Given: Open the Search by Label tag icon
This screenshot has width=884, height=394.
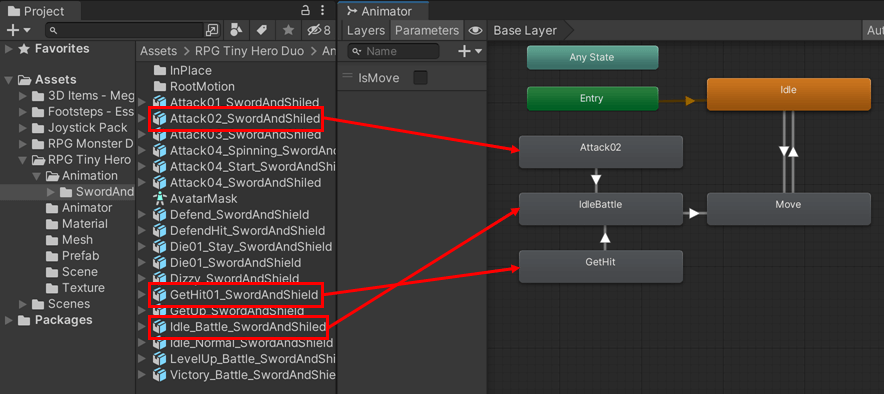Looking at the screenshot, I should click(x=262, y=30).
